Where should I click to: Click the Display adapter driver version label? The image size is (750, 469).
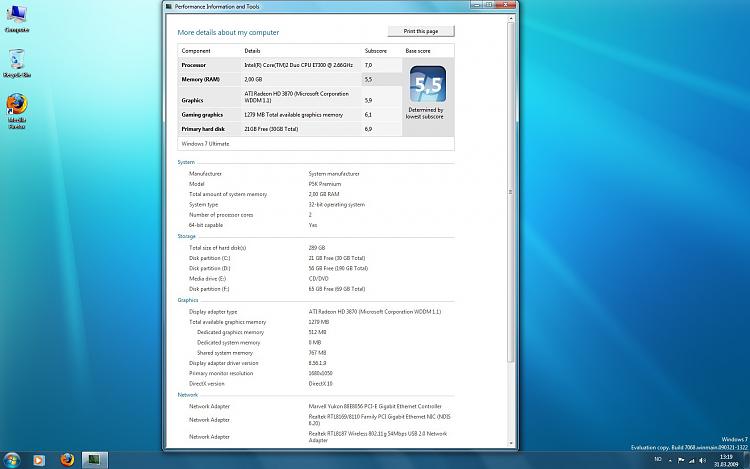point(223,363)
